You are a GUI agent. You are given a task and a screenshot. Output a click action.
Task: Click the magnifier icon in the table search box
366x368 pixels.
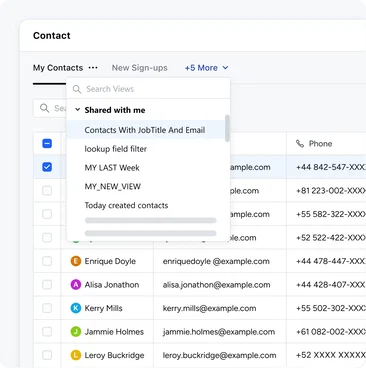(44, 108)
